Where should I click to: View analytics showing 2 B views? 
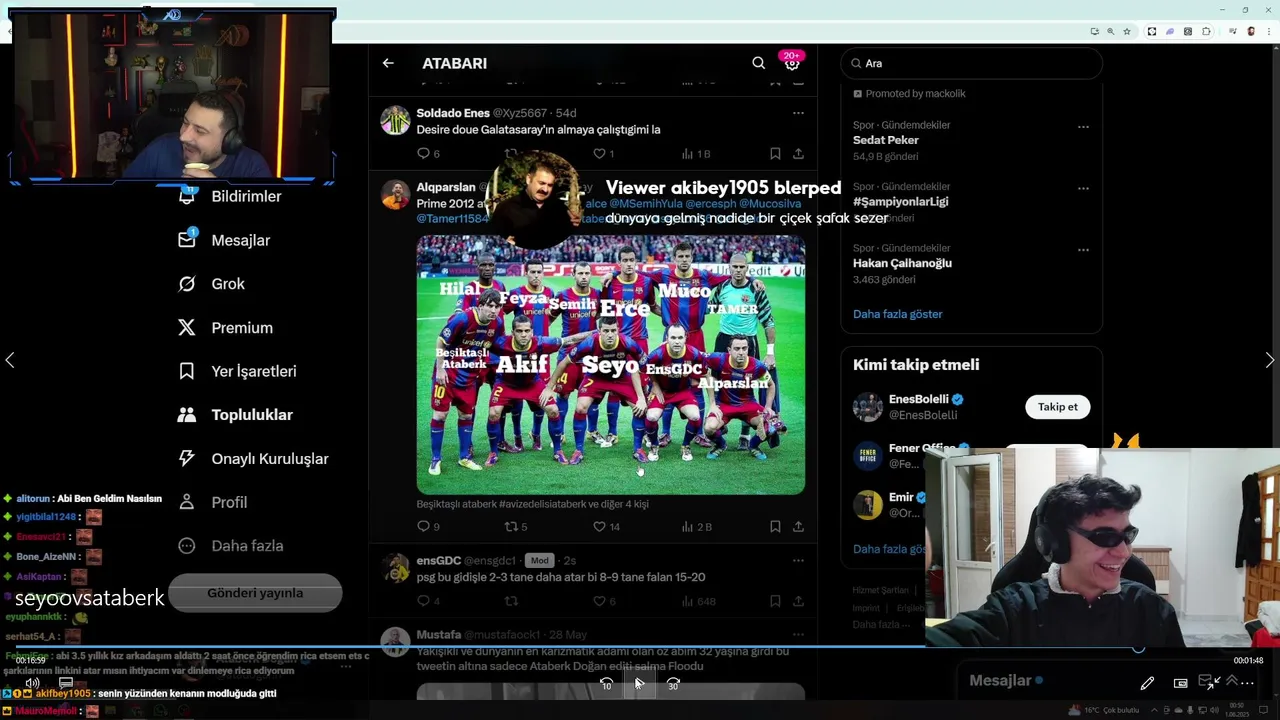pyautogui.click(x=688, y=526)
